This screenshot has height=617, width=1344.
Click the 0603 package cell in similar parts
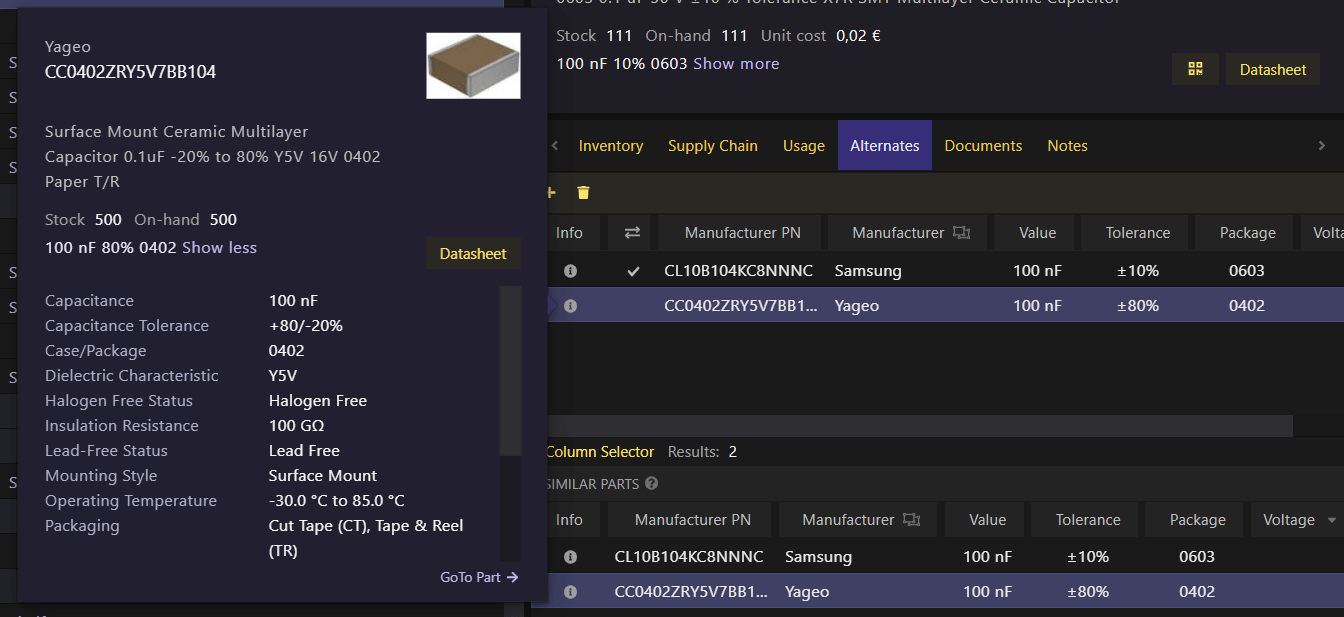pos(1197,557)
